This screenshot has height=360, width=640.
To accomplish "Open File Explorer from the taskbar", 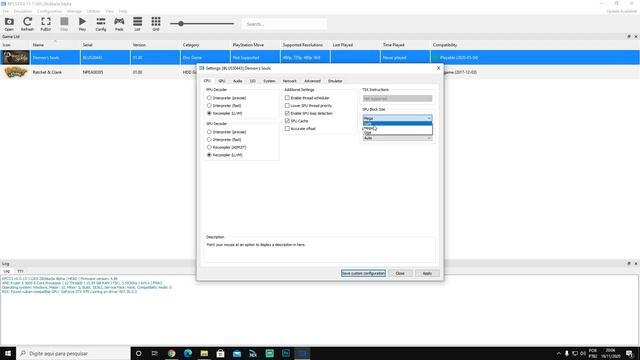I will (204, 353).
